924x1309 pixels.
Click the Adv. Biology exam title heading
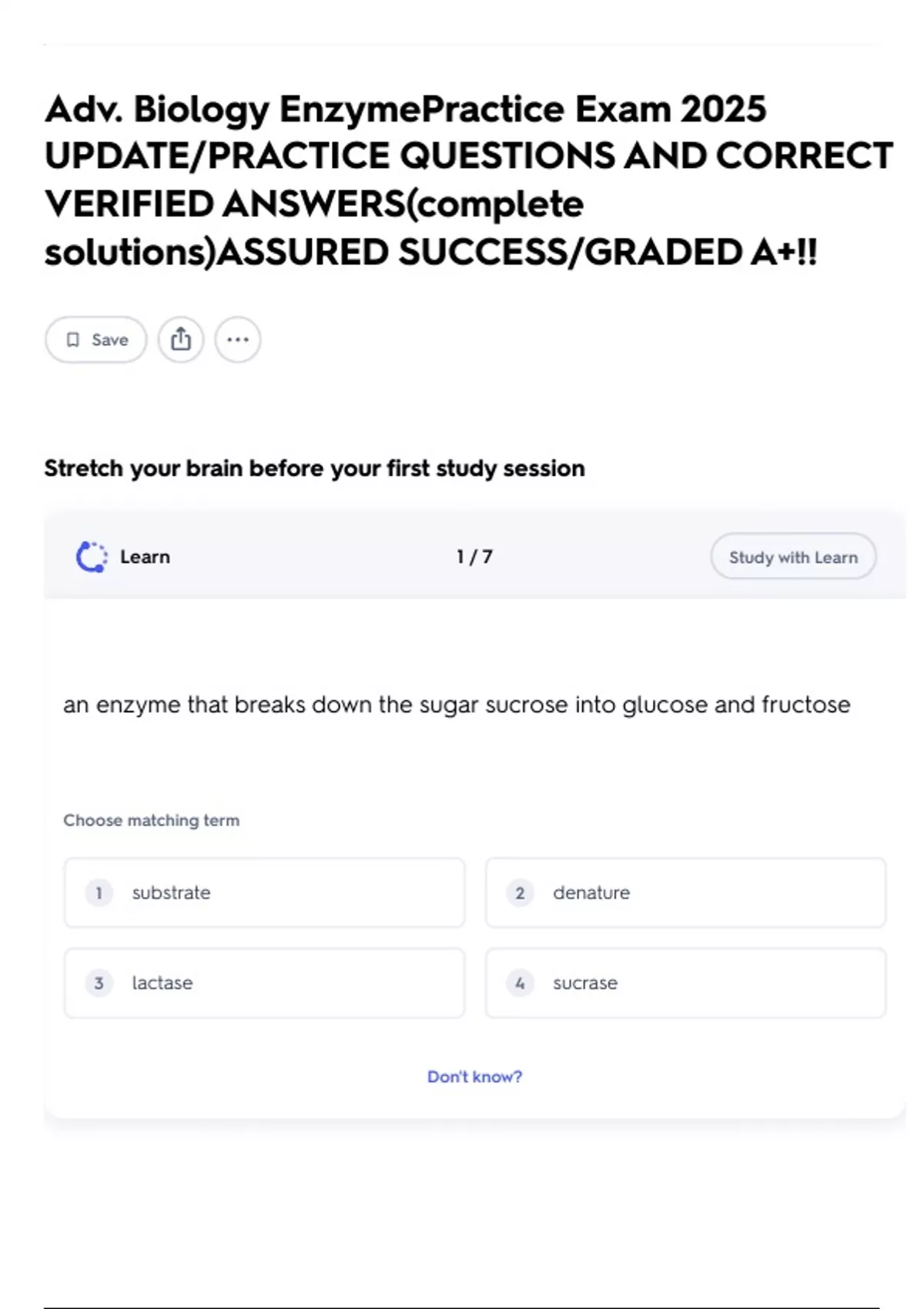point(468,180)
